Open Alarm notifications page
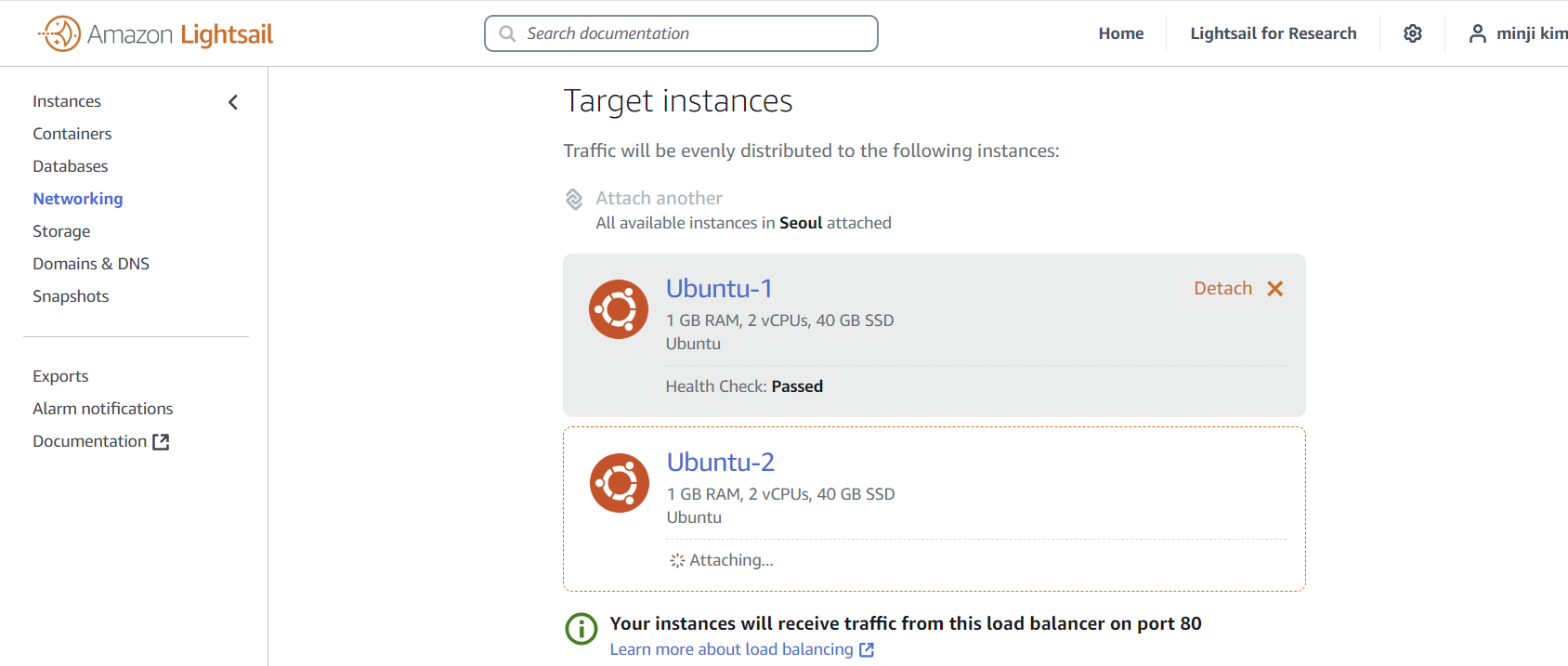The width and height of the screenshot is (1568, 666). click(x=103, y=409)
